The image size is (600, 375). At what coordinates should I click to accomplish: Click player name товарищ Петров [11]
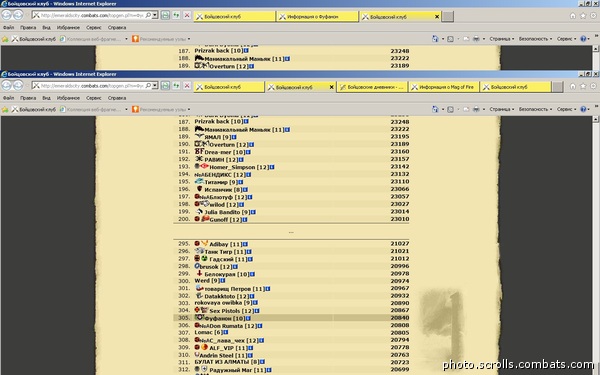coord(234,289)
